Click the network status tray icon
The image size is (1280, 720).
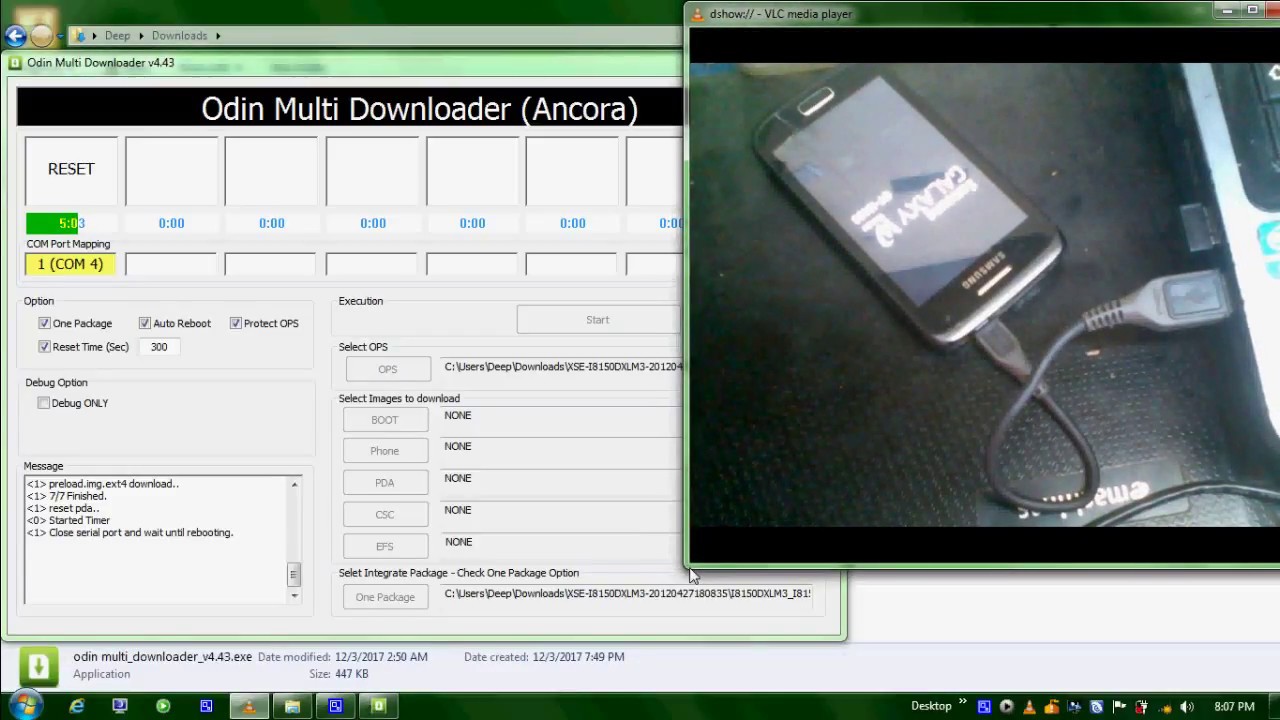click(1164, 707)
